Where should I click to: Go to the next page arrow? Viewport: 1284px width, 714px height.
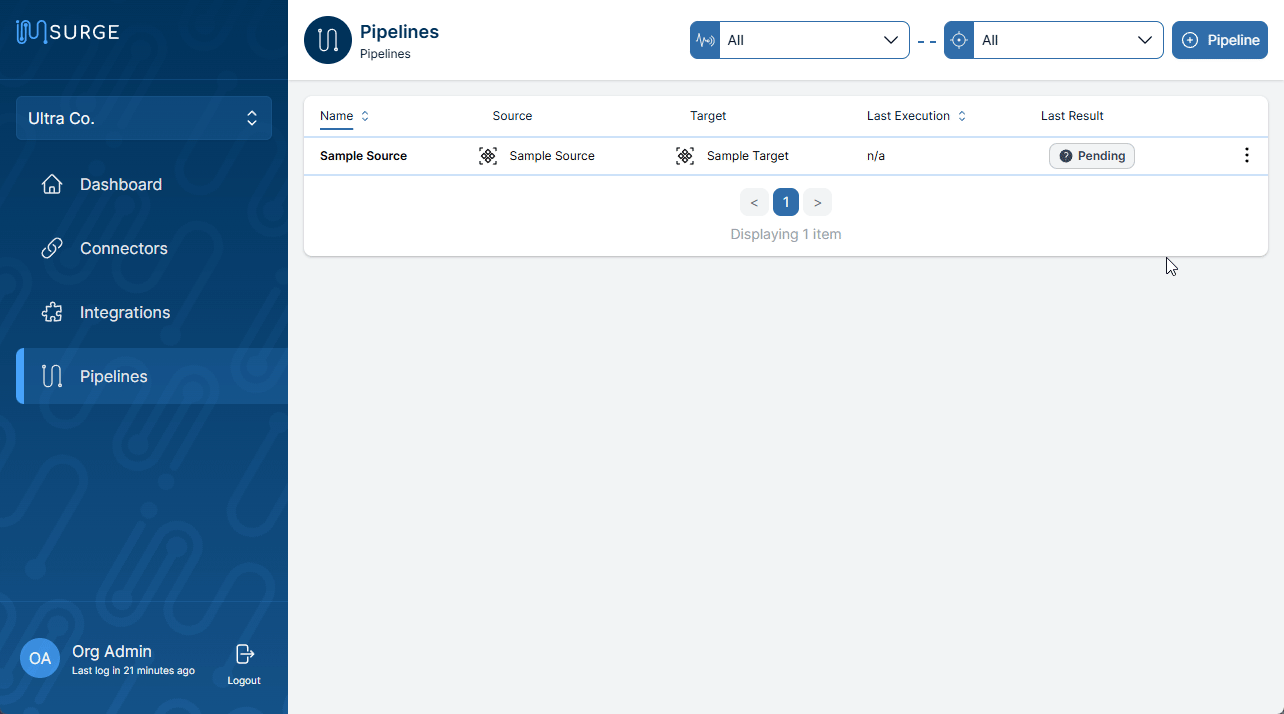[x=817, y=203]
